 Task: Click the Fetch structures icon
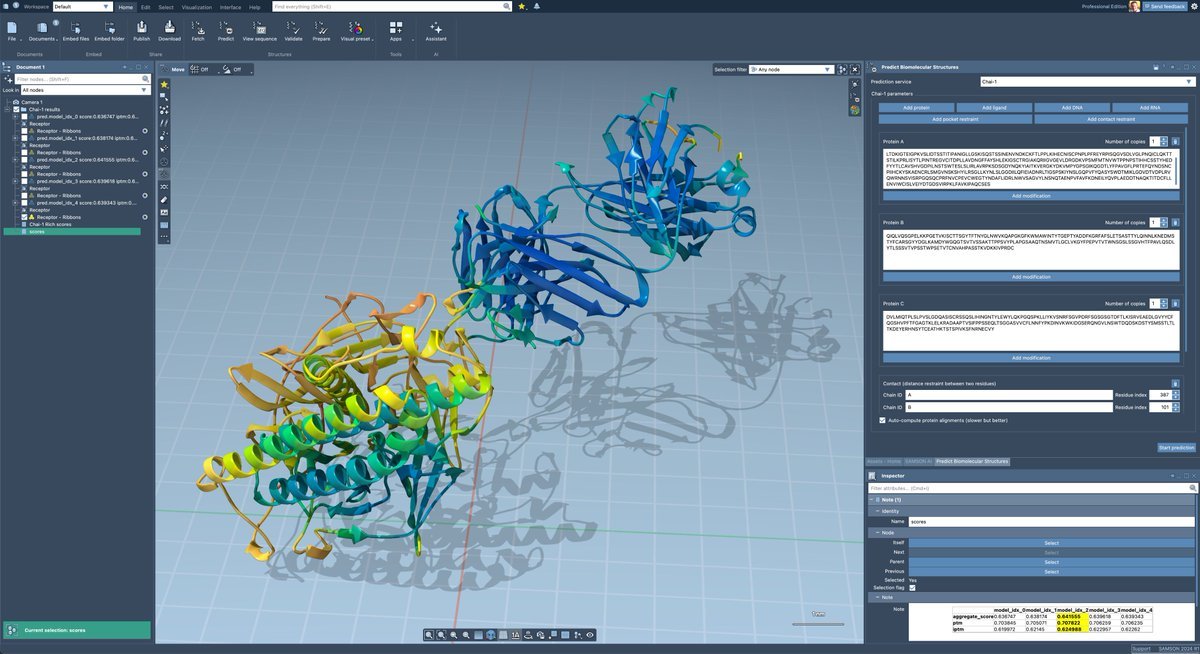click(x=198, y=30)
